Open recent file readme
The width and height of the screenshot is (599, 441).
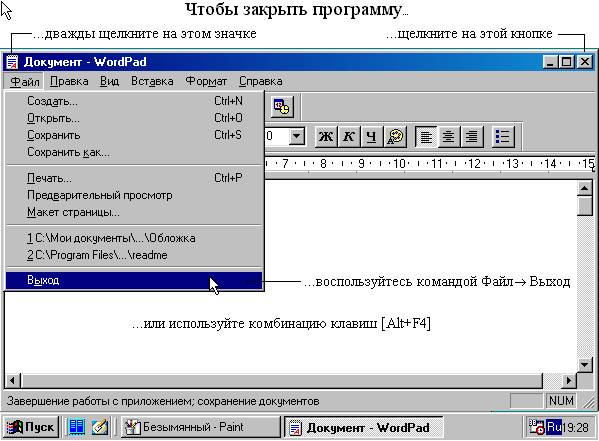click(134, 255)
